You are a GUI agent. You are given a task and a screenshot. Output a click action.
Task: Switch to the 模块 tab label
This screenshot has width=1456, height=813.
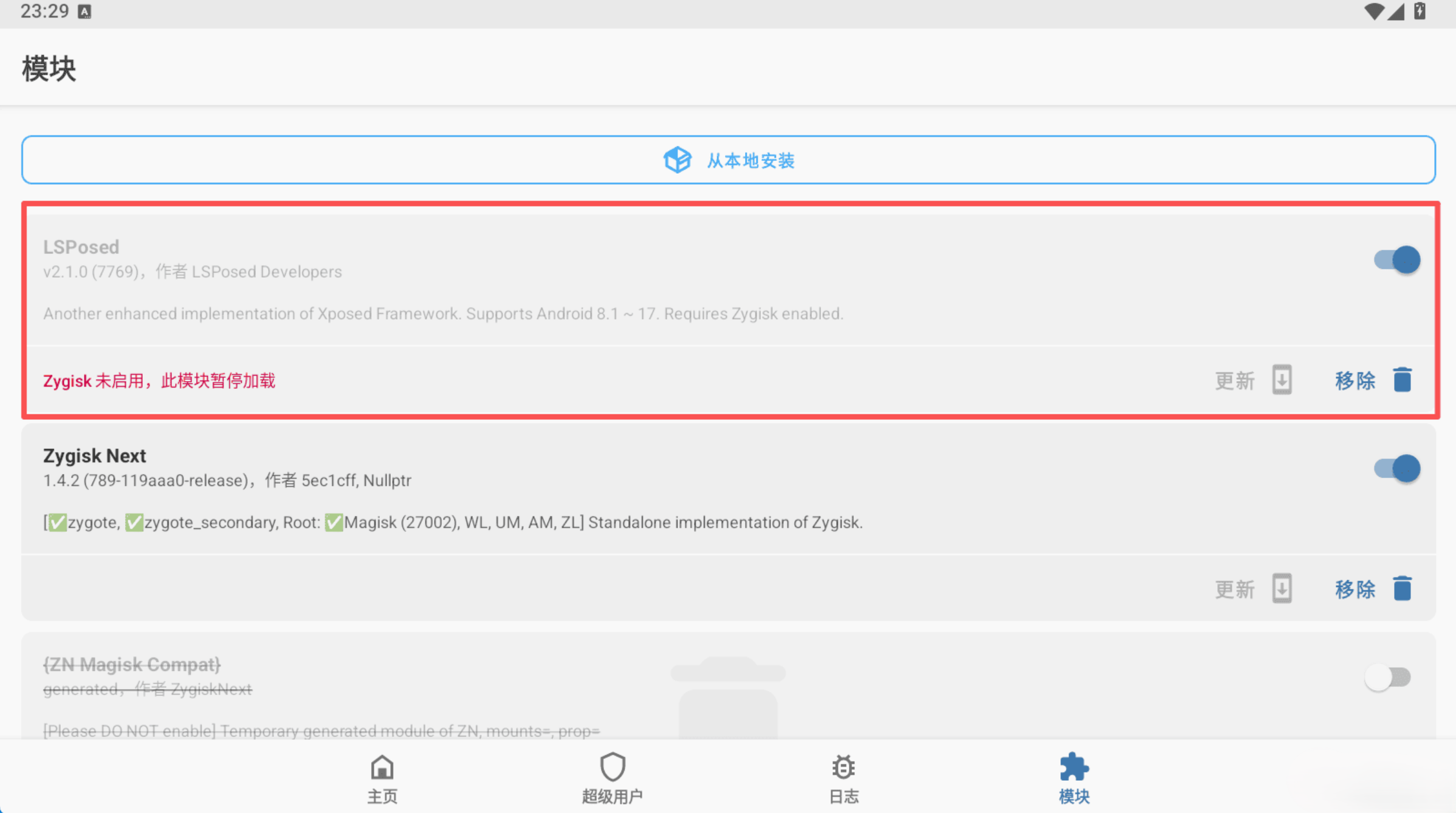[x=1074, y=797]
